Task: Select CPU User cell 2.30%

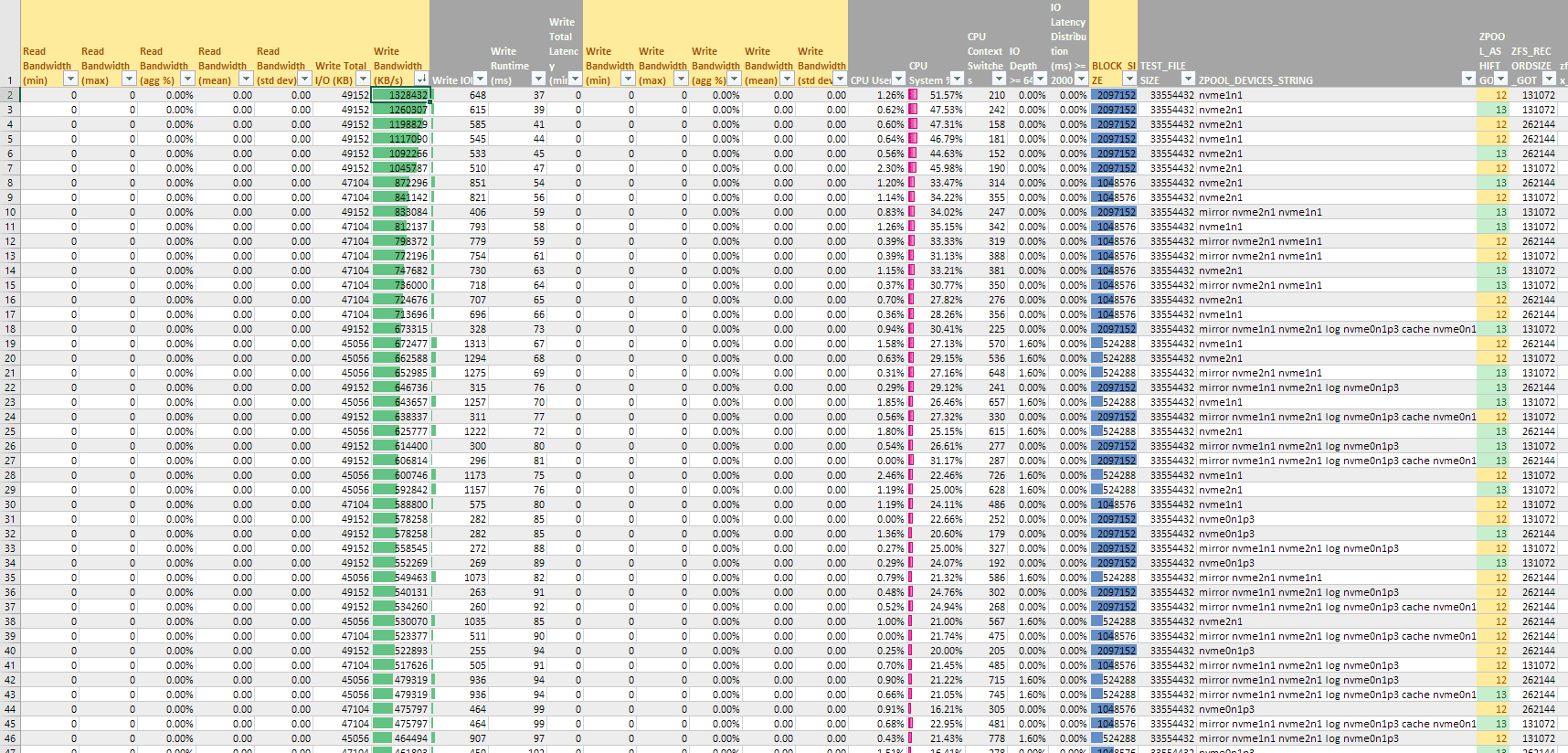Action: [x=877, y=168]
